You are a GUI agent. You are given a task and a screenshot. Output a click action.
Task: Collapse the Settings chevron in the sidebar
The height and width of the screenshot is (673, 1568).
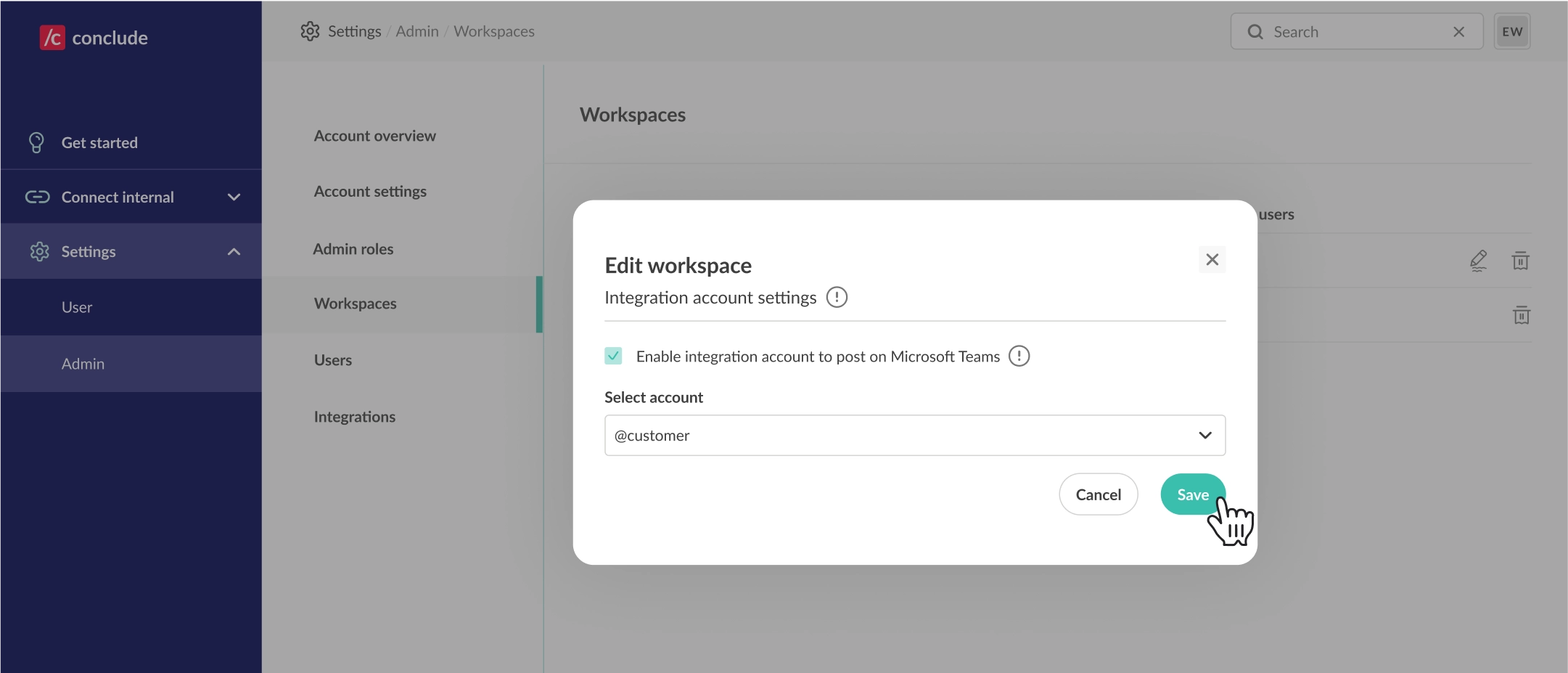234,252
